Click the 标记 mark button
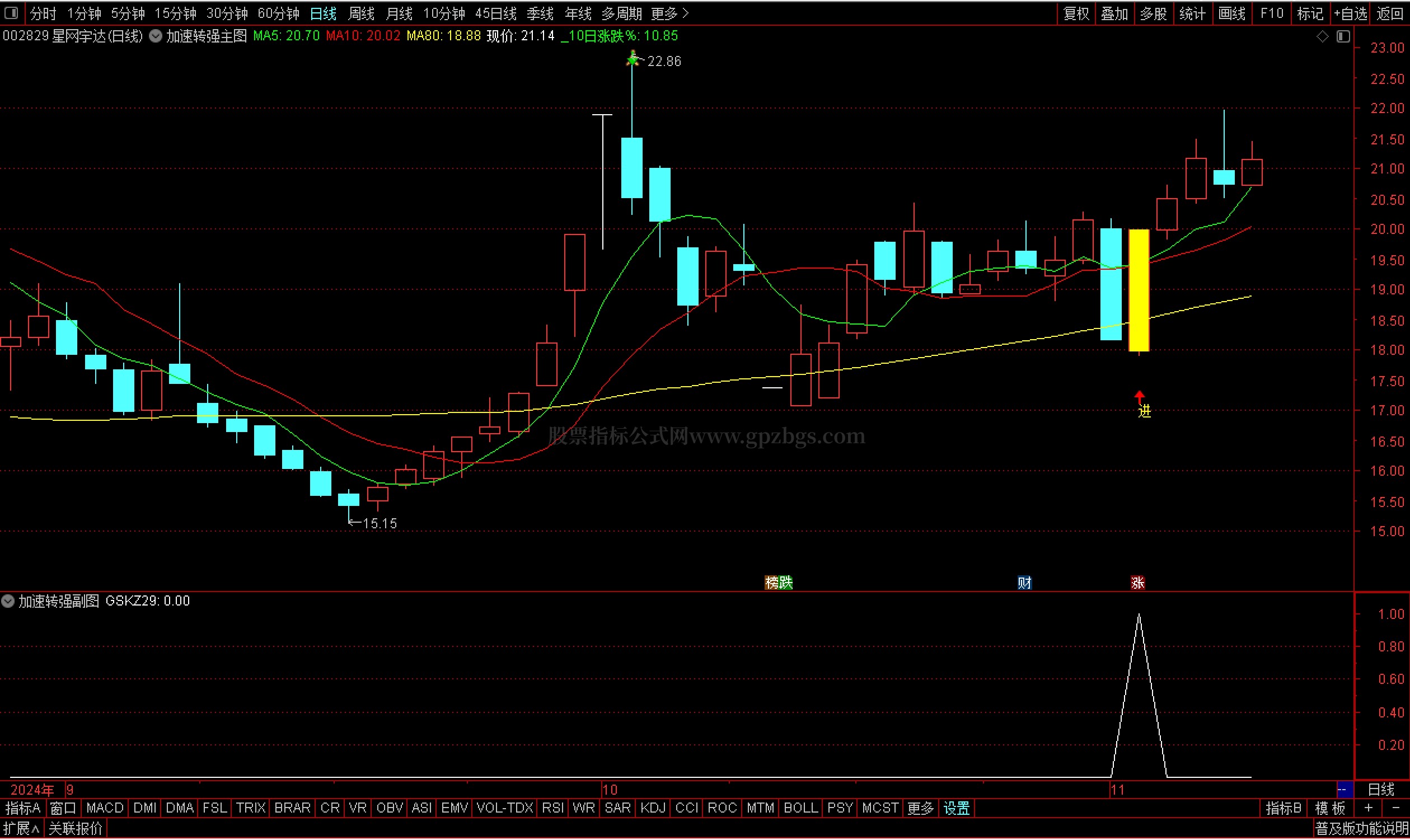This screenshot has width=1410, height=840. point(1310,13)
